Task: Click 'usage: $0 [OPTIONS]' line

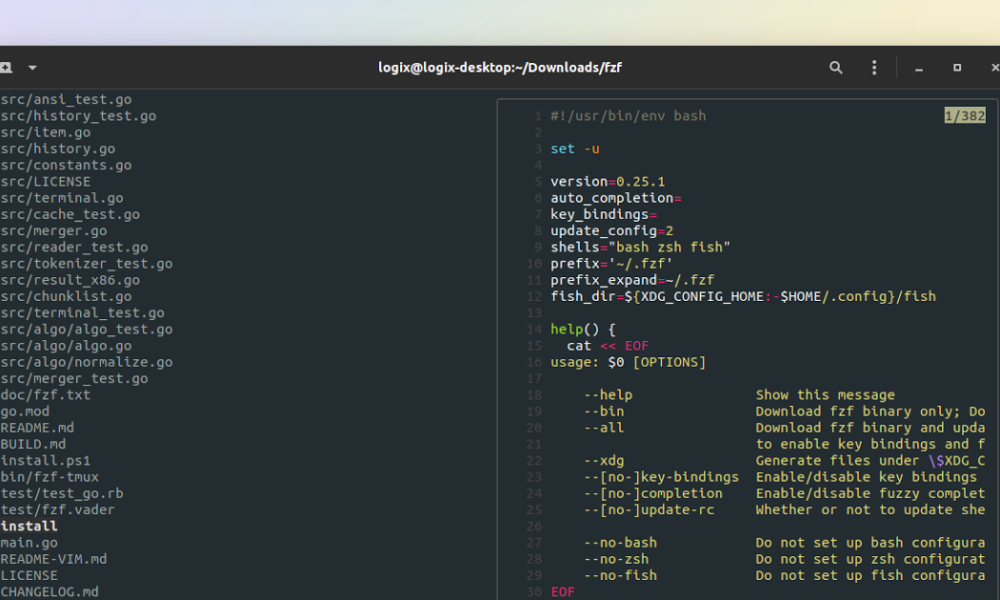Action: (x=628, y=362)
